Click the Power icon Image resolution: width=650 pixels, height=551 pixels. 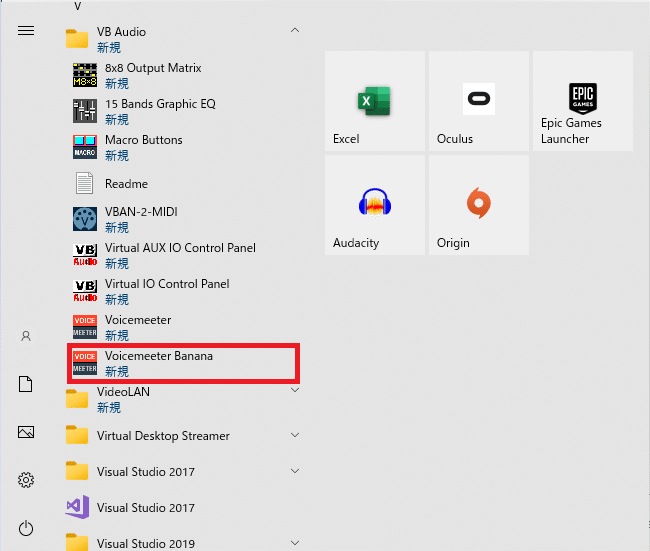pos(26,528)
